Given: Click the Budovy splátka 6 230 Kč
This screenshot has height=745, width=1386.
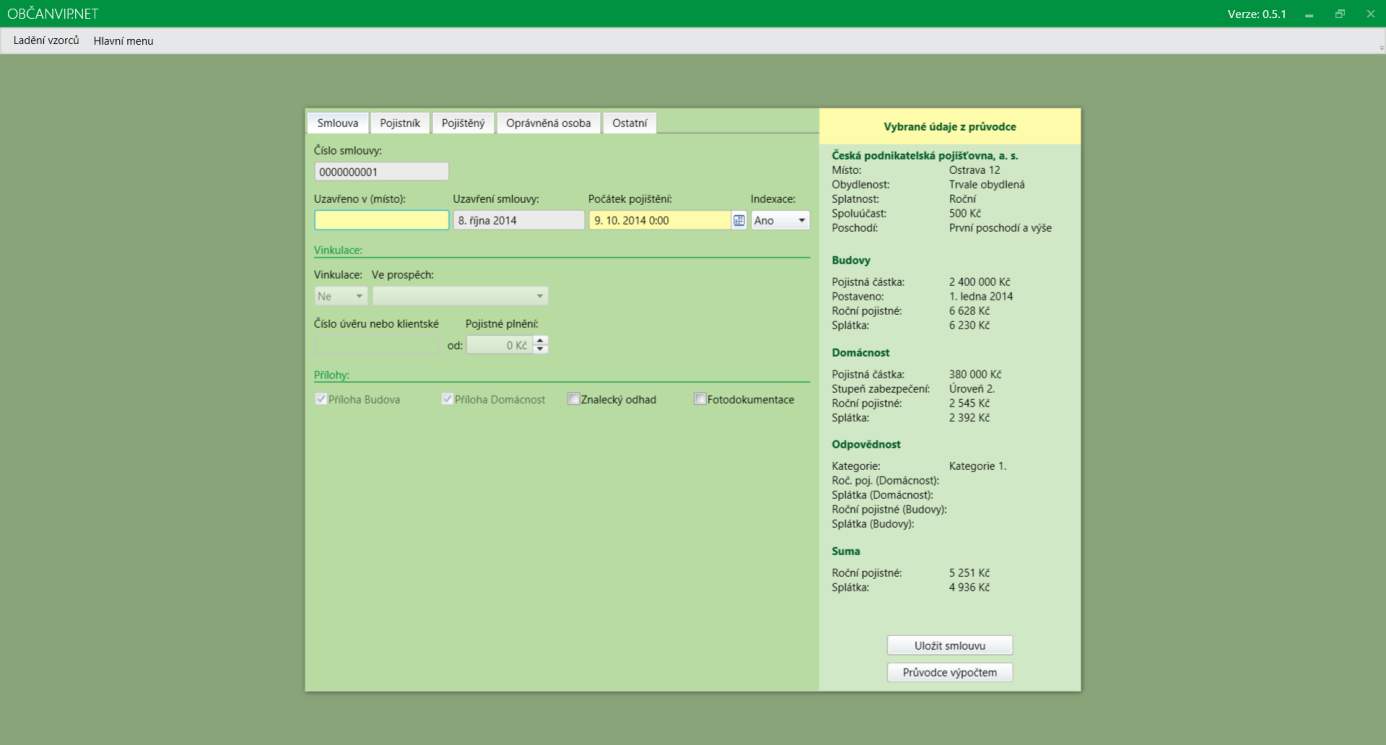Looking at the screenshot, I should [x=969, y=325].
